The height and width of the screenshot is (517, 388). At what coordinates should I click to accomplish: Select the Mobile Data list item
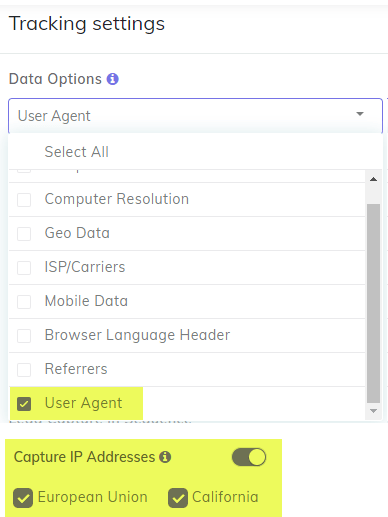pos(187,301)
